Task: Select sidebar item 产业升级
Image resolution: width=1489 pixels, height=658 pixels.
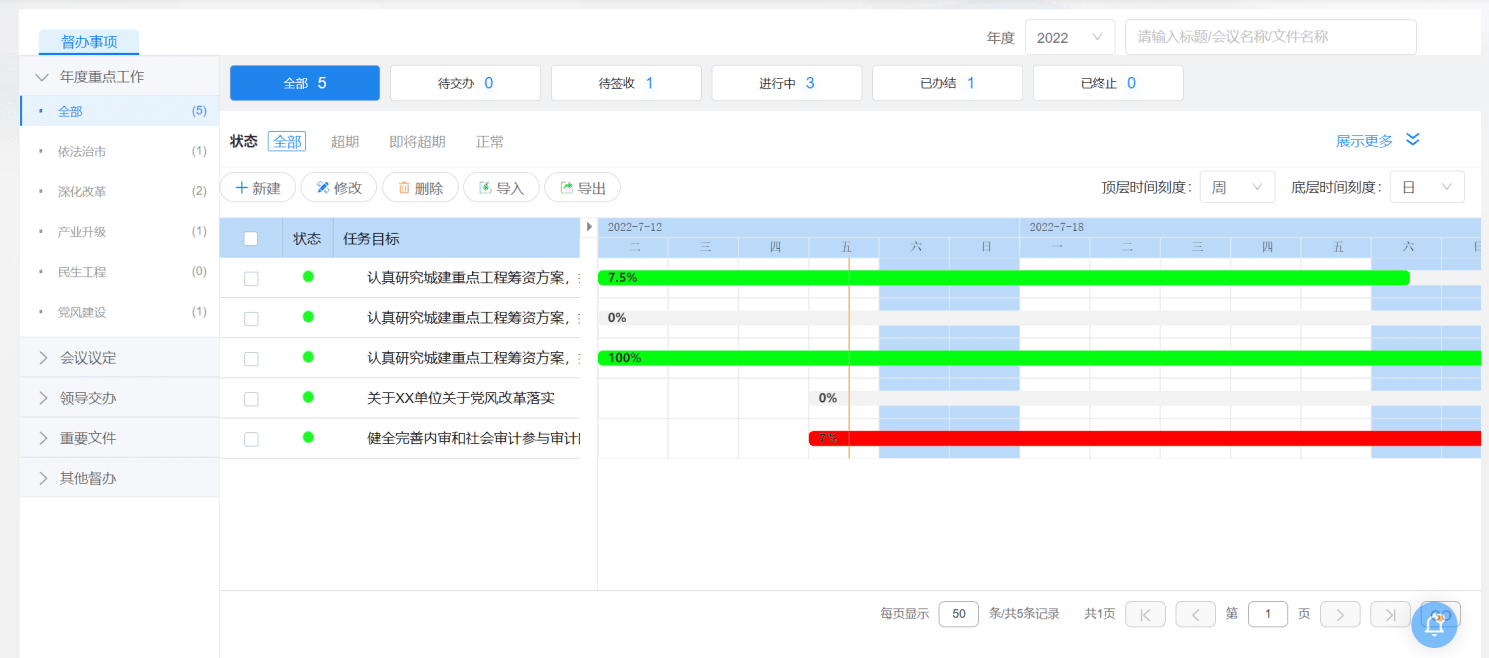Action: click(x=119, y=231)
